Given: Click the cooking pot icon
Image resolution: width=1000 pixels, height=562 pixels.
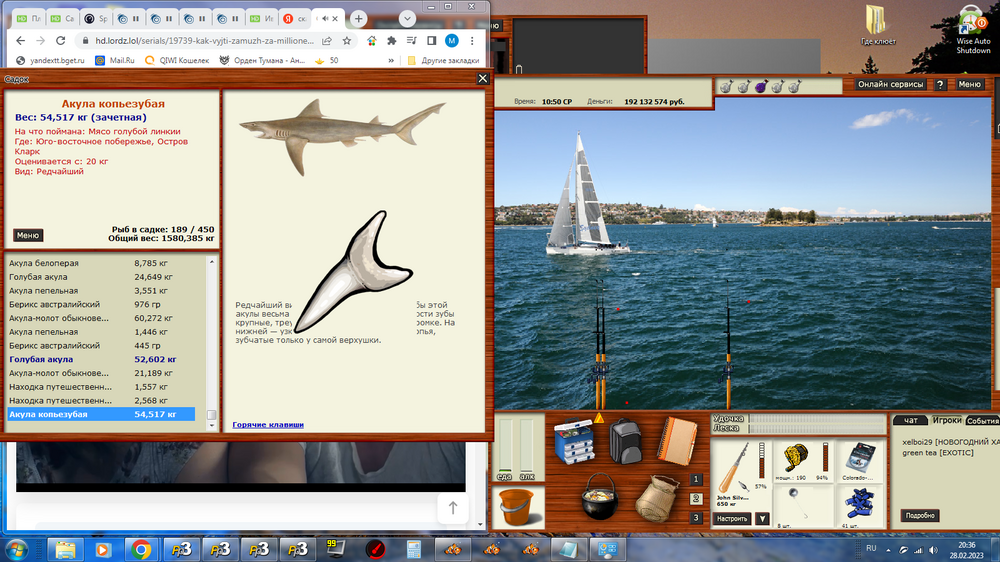Looking at the screenshot, I should click(x=599, y=496).
